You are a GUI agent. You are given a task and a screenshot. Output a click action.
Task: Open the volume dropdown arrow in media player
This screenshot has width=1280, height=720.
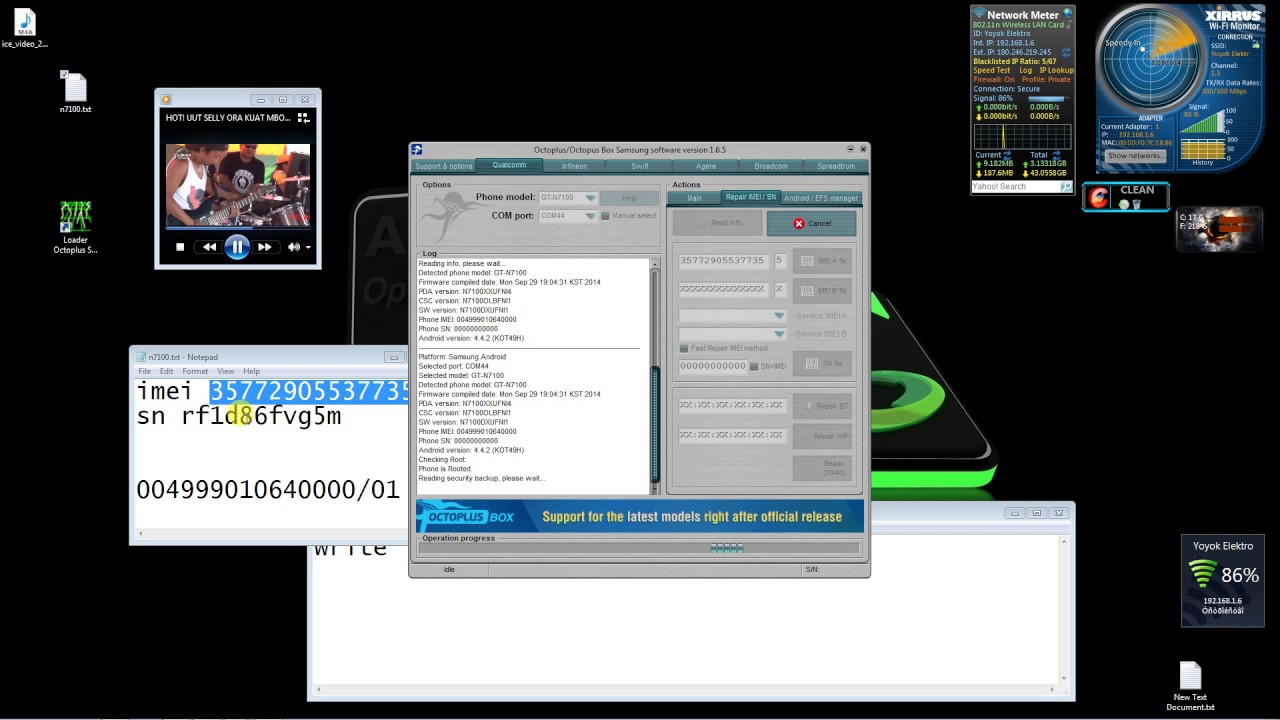[308, 247]
